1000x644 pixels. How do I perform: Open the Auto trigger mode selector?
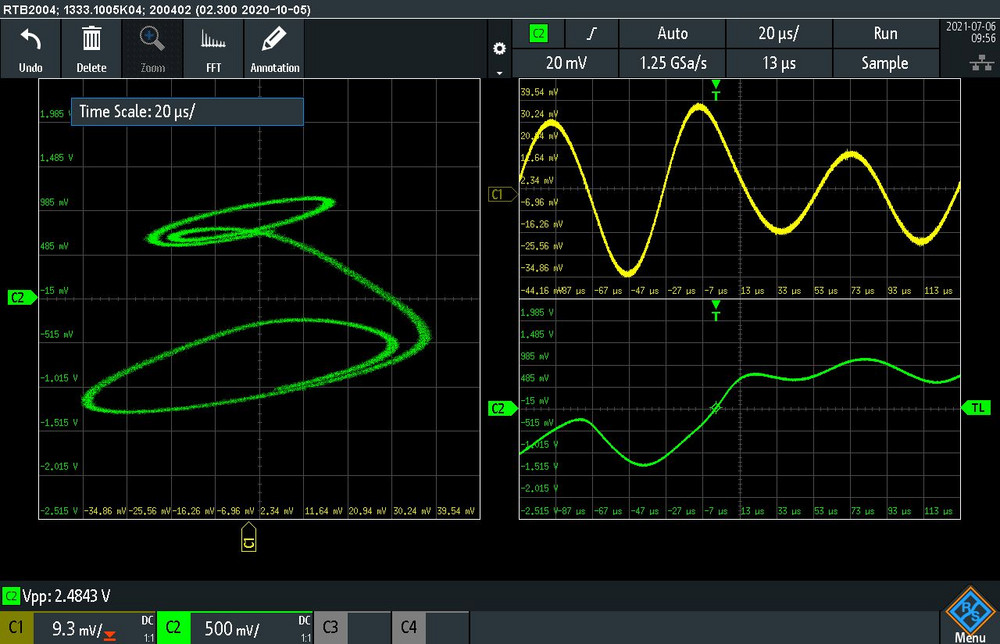click(x=672, y=33)
